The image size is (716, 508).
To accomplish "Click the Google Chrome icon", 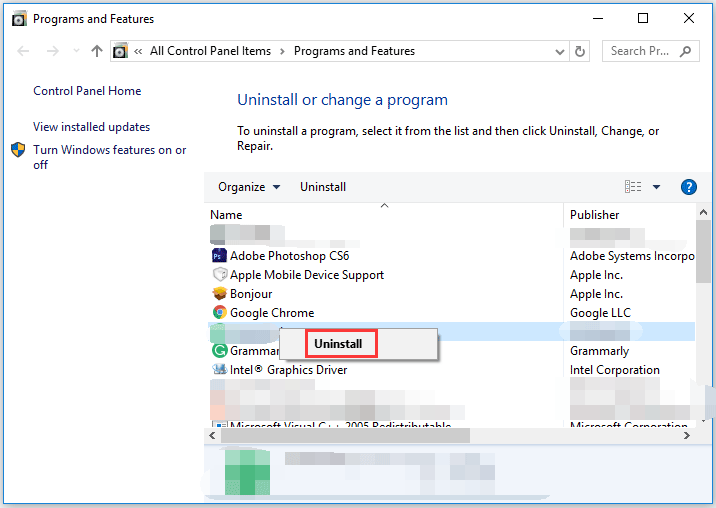I will click(220, 312).
